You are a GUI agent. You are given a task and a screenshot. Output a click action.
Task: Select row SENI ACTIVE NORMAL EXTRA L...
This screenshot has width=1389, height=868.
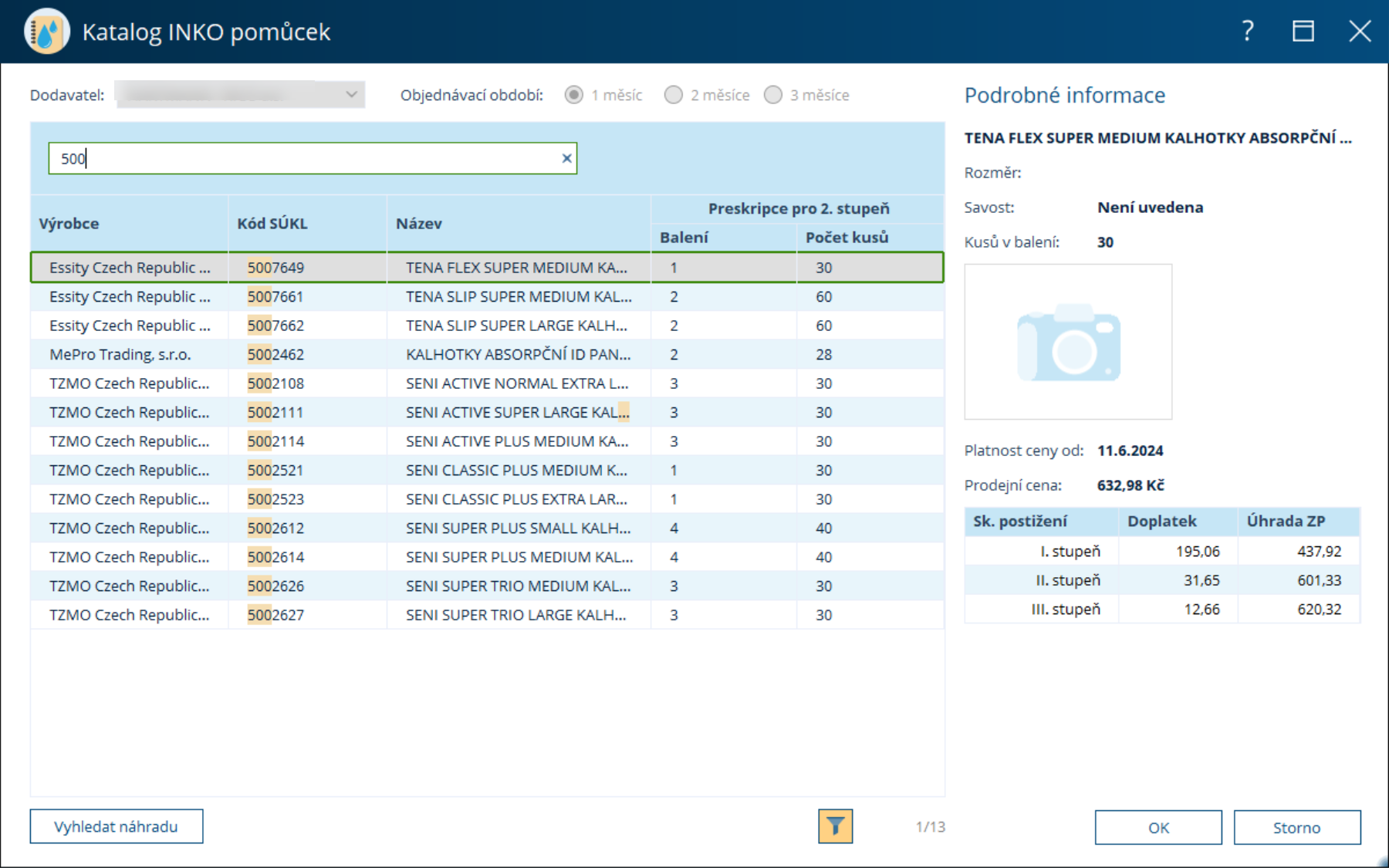click(x=487, y=383)
